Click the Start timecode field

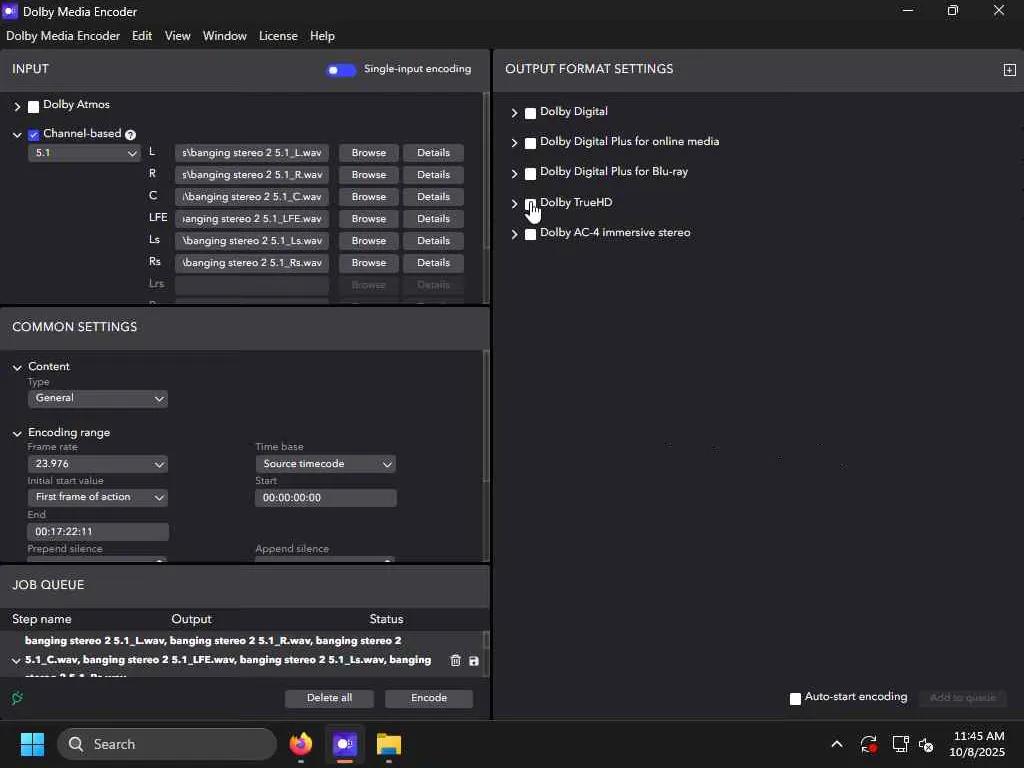pyautogui.click(x=325, y=498)
